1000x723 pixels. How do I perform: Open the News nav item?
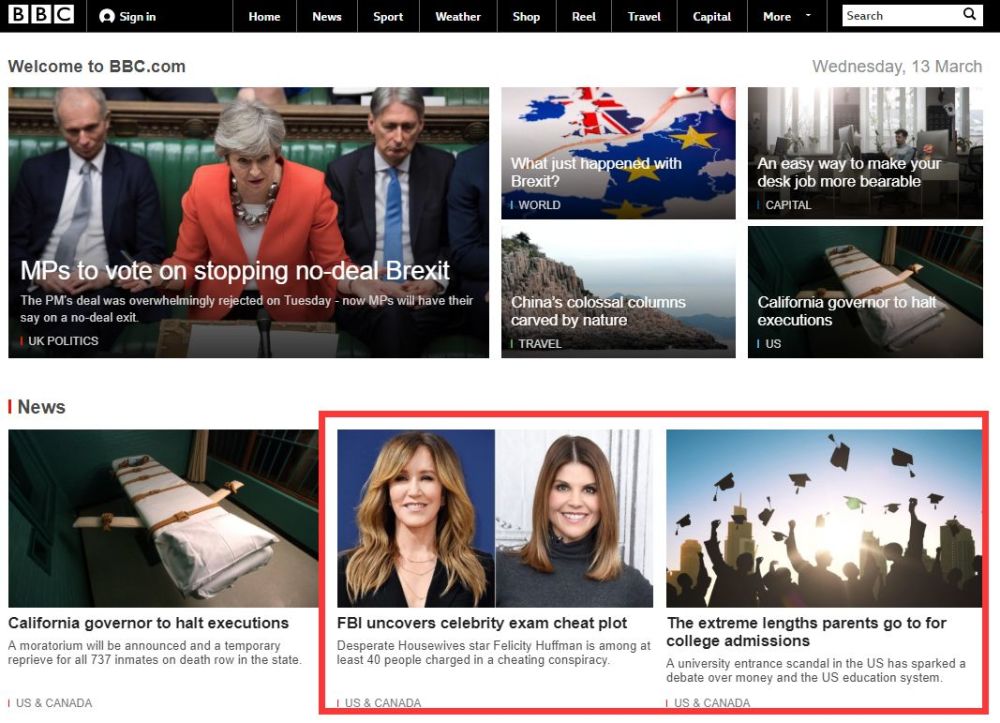click(327, 17)
